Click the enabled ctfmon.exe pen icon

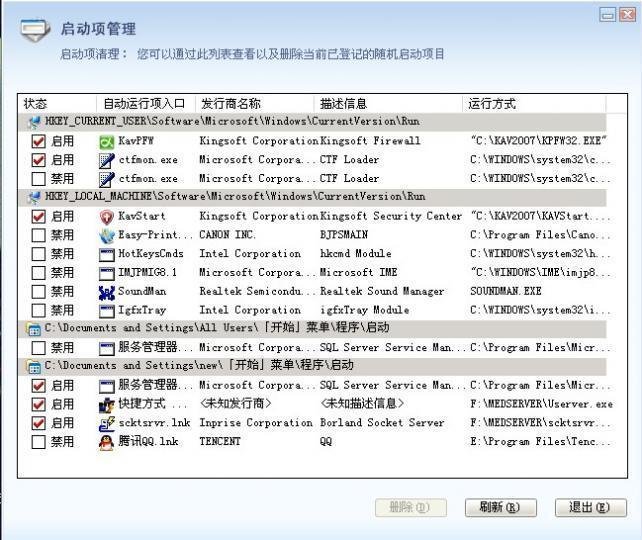click(x=106, y=160)
